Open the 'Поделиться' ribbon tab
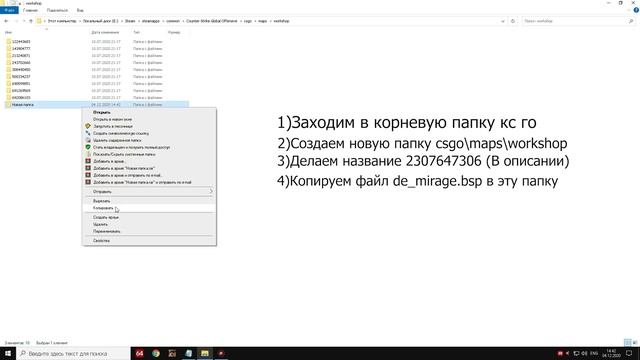The width and height of the screenshot is (640, 360). [x=57, y=10]
